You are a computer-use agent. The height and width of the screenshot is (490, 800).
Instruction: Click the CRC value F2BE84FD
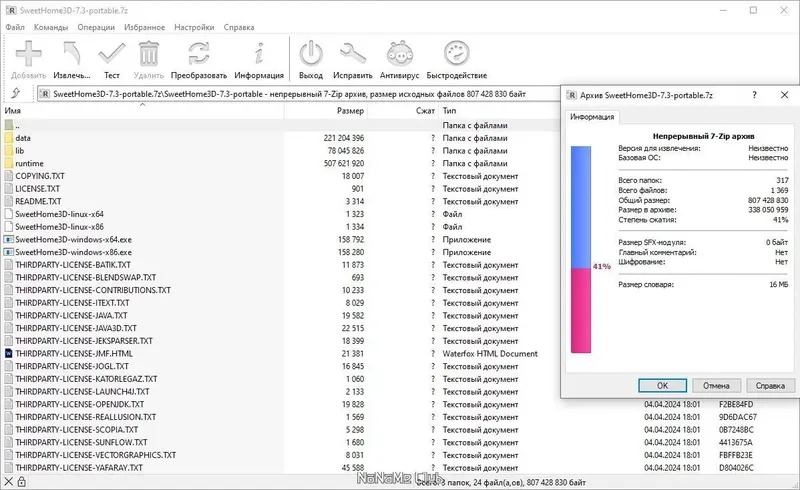pyautogui.click(x=736, y=404)
